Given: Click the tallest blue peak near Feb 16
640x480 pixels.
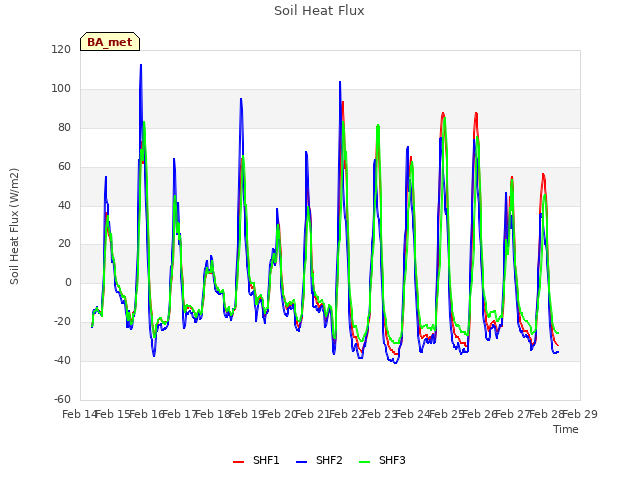Looking at the screenshot, I should (141, 65).
